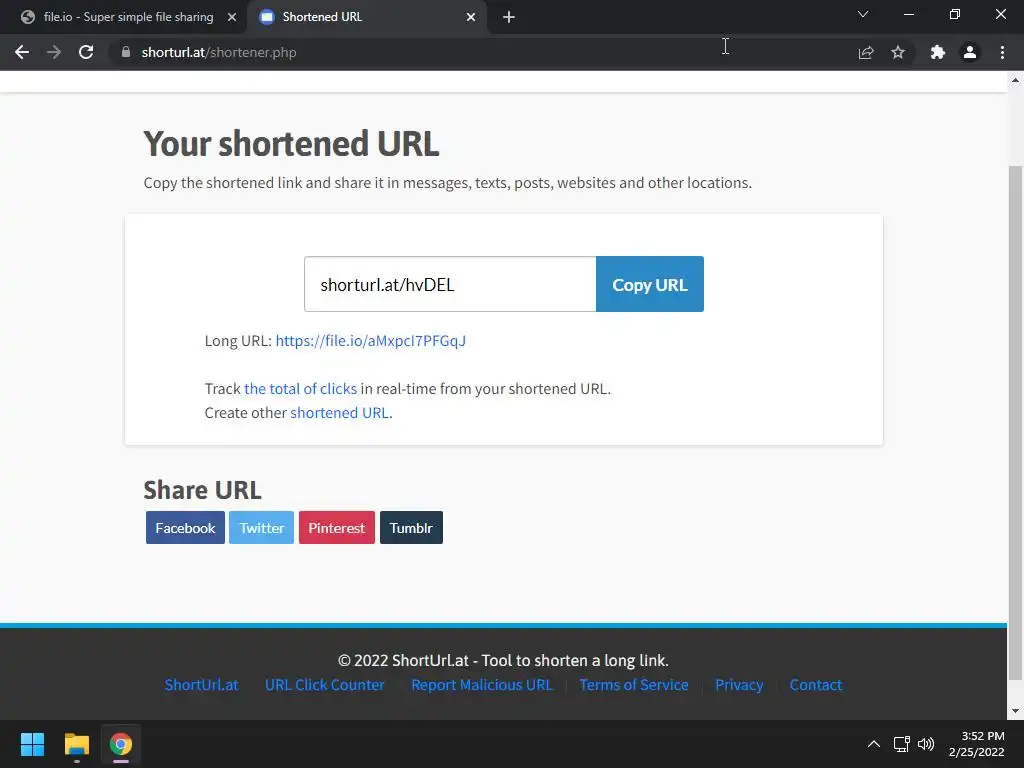The height and width of the screenshot is (768, 1024).
Task: Open the network tray icon
Action: click(902, 744)
